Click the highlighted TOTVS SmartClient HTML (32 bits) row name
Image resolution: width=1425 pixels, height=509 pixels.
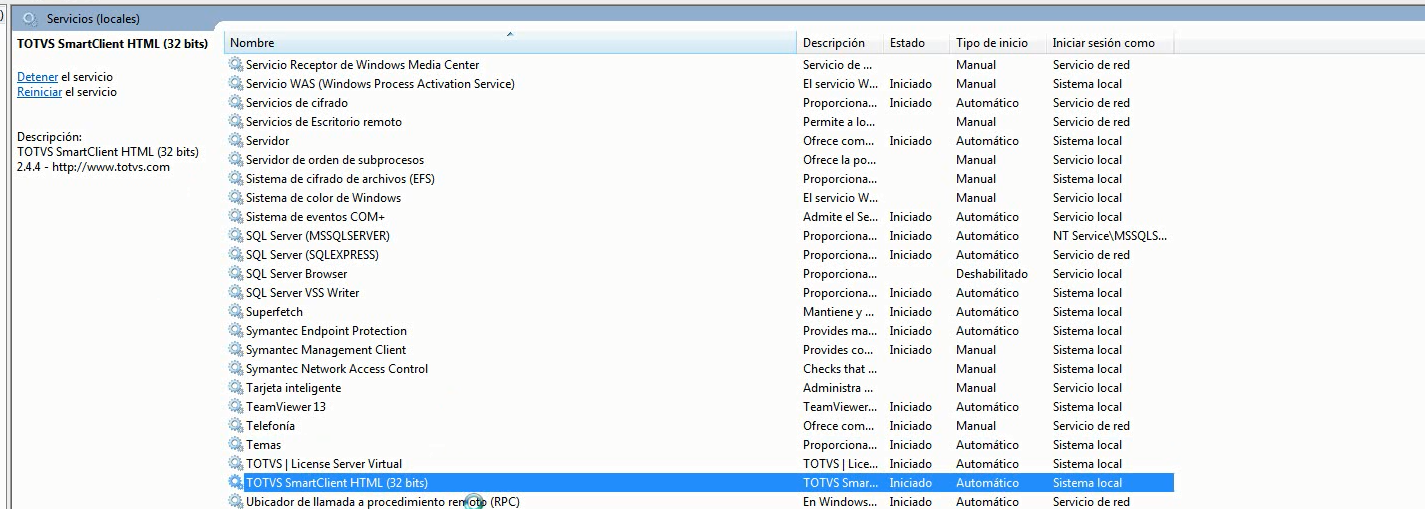pyautogui.click(x=337, y=483)
